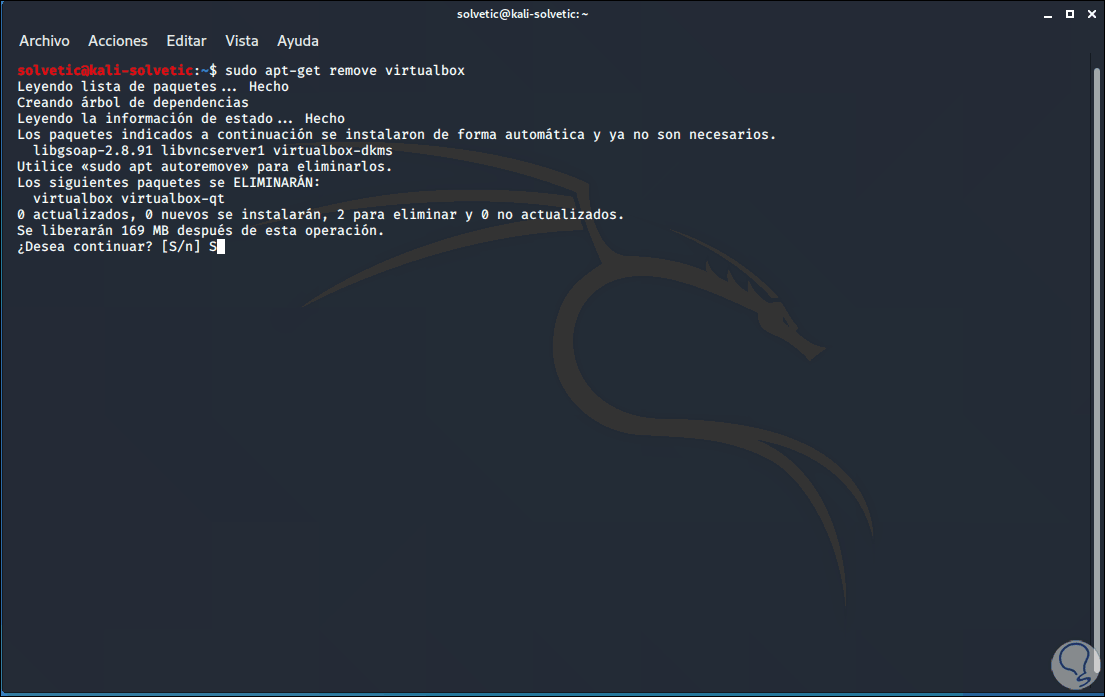Screen dimensions: 1105x697
Task: Click the window title 'solvetic@kali-solvetic: ~'
Action: pos(522,14)
